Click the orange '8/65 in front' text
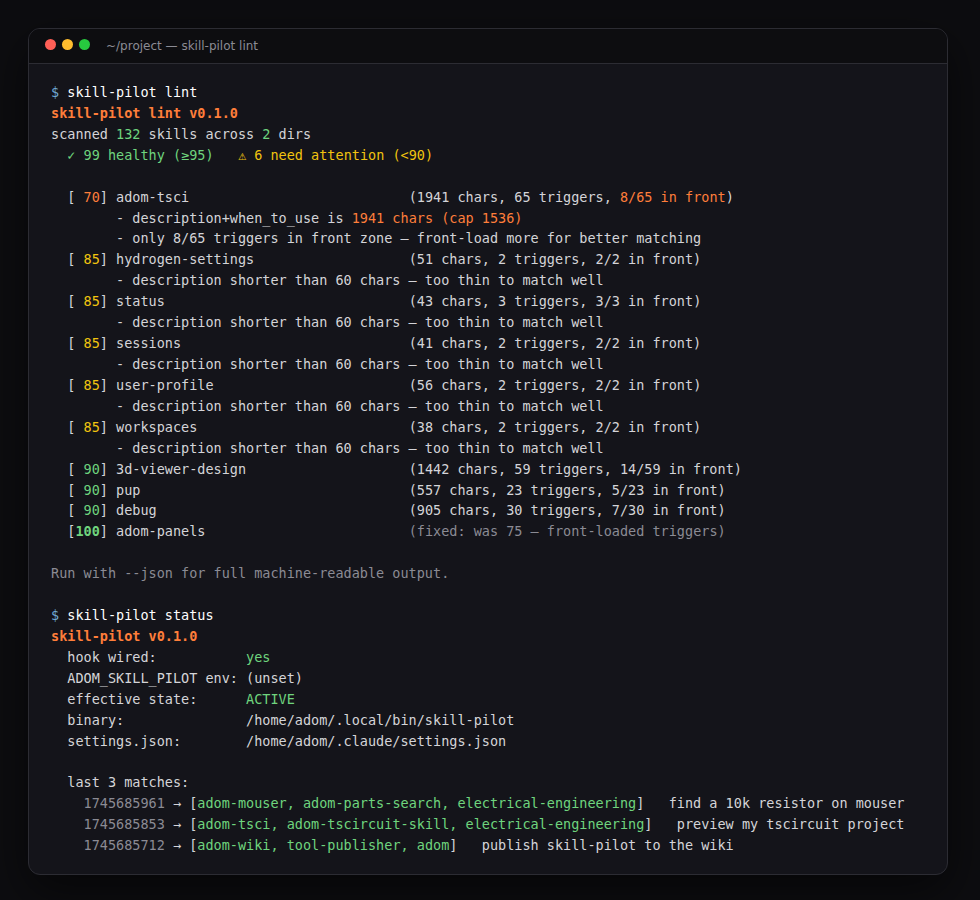 click(x=672, y=198)
